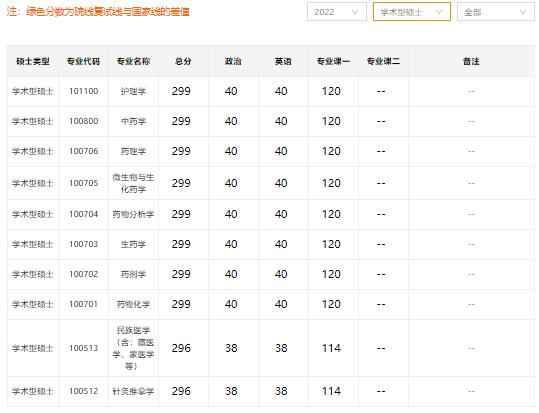The image size is (539, 413).
Task: Select the 中药学 major name cell
Action: pyautogui.click(x=133, y=121)
